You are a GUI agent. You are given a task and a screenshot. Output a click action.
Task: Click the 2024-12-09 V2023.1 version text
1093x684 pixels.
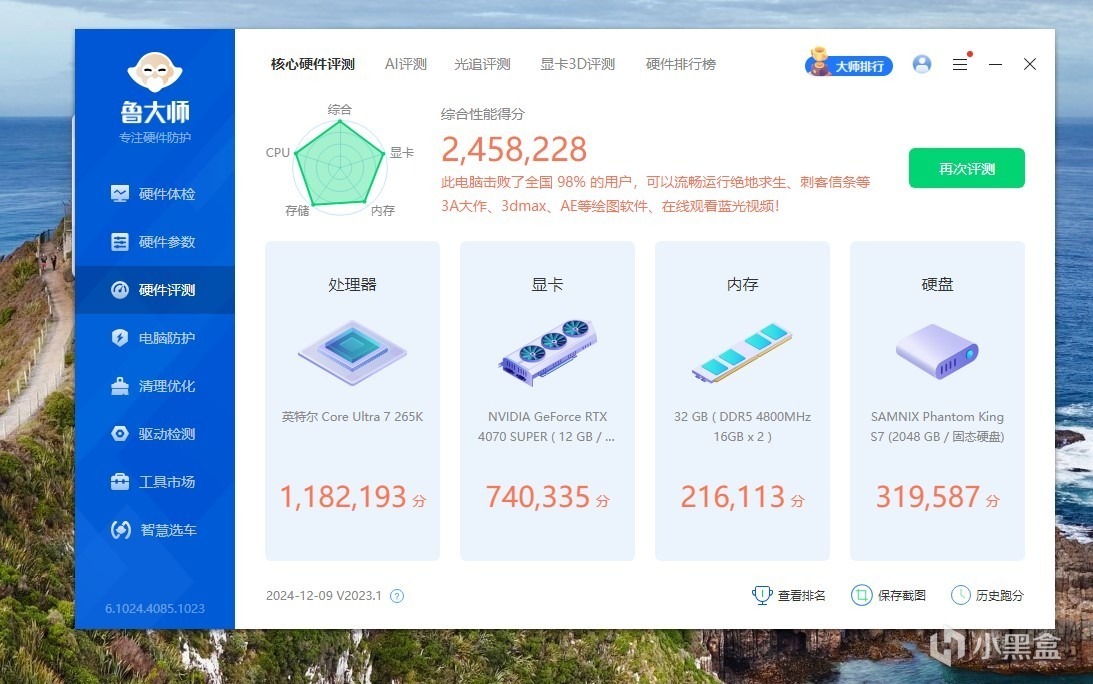pos(324,596)
